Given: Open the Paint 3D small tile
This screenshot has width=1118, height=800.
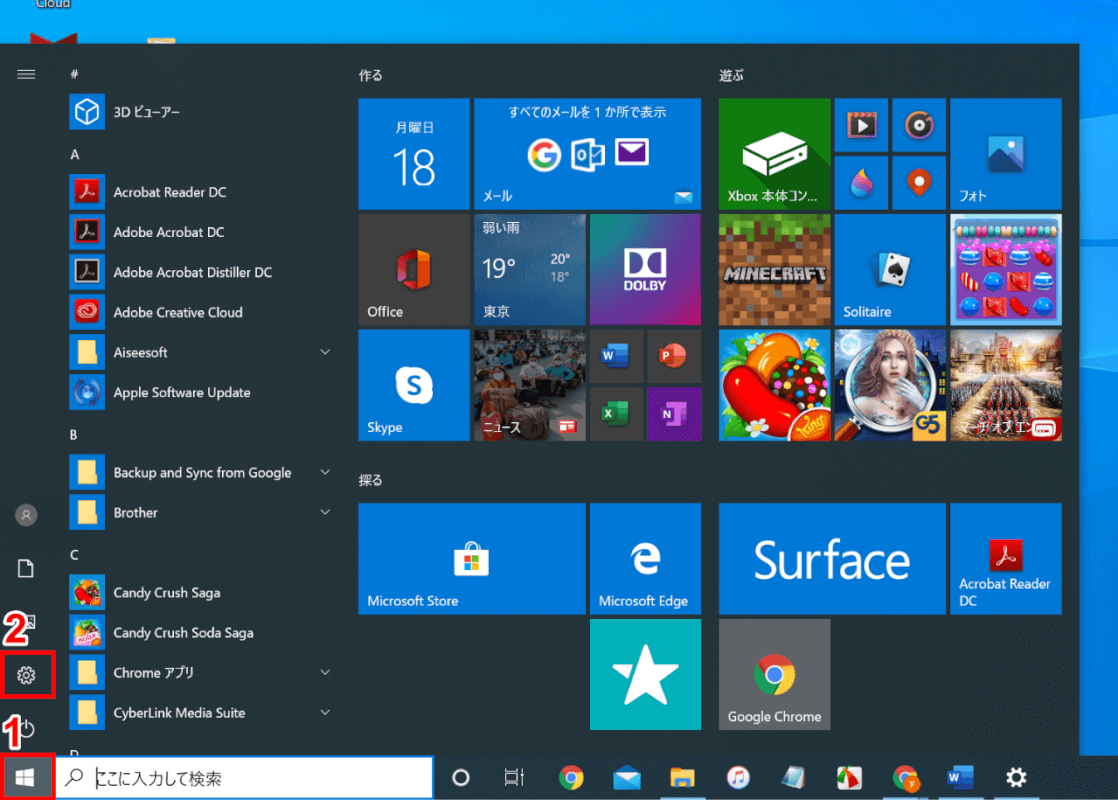Looking at the screenshot, I should tap(861, 183).
